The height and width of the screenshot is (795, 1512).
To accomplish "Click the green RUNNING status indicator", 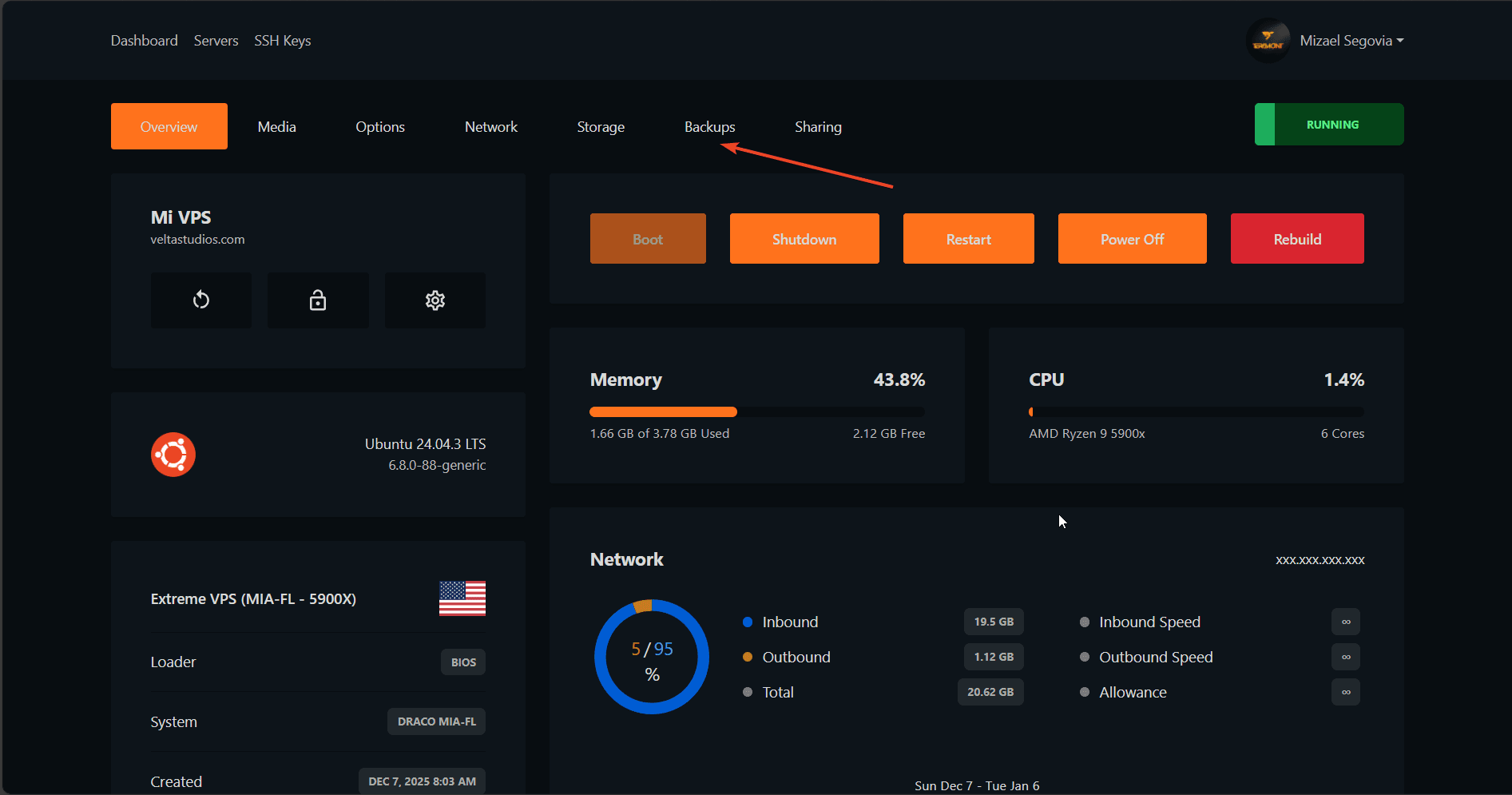I will [1329, 124].
